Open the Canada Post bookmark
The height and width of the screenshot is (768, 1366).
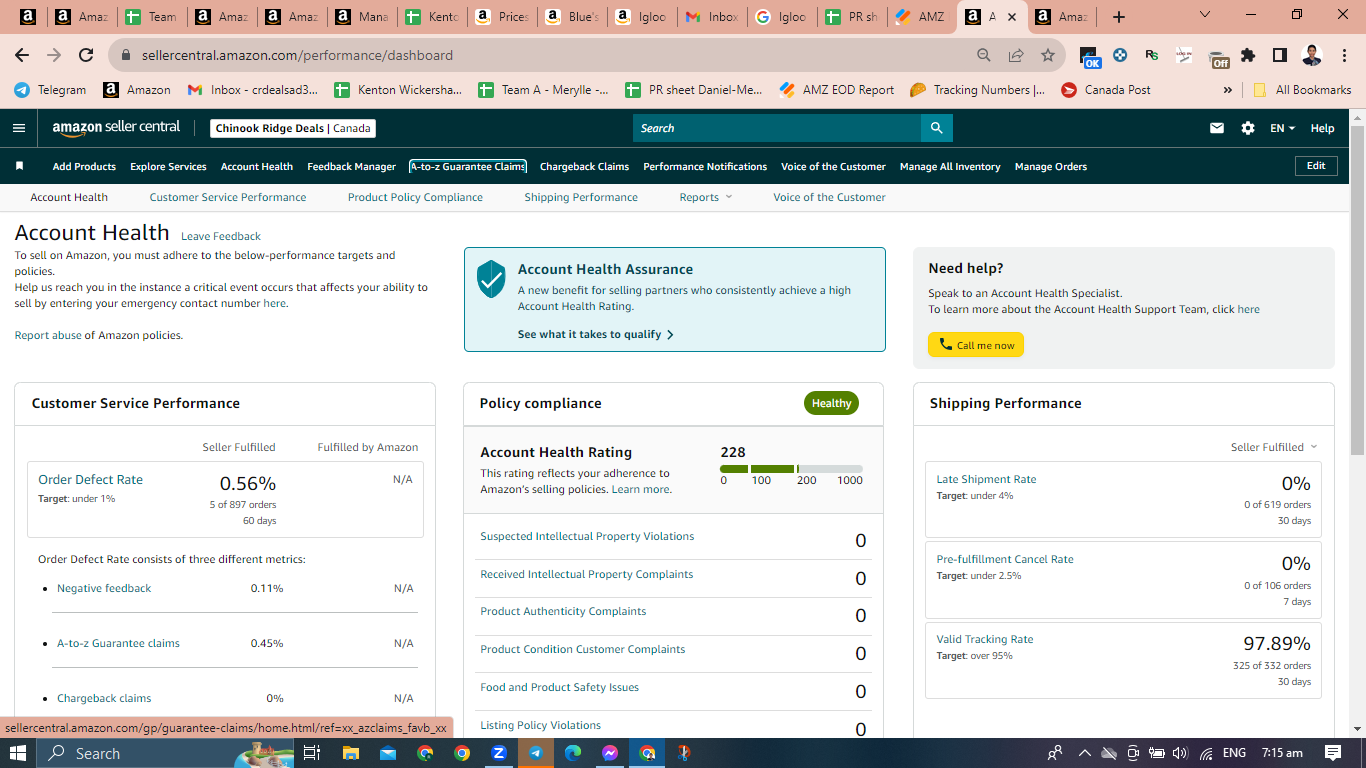(1105, 90)
